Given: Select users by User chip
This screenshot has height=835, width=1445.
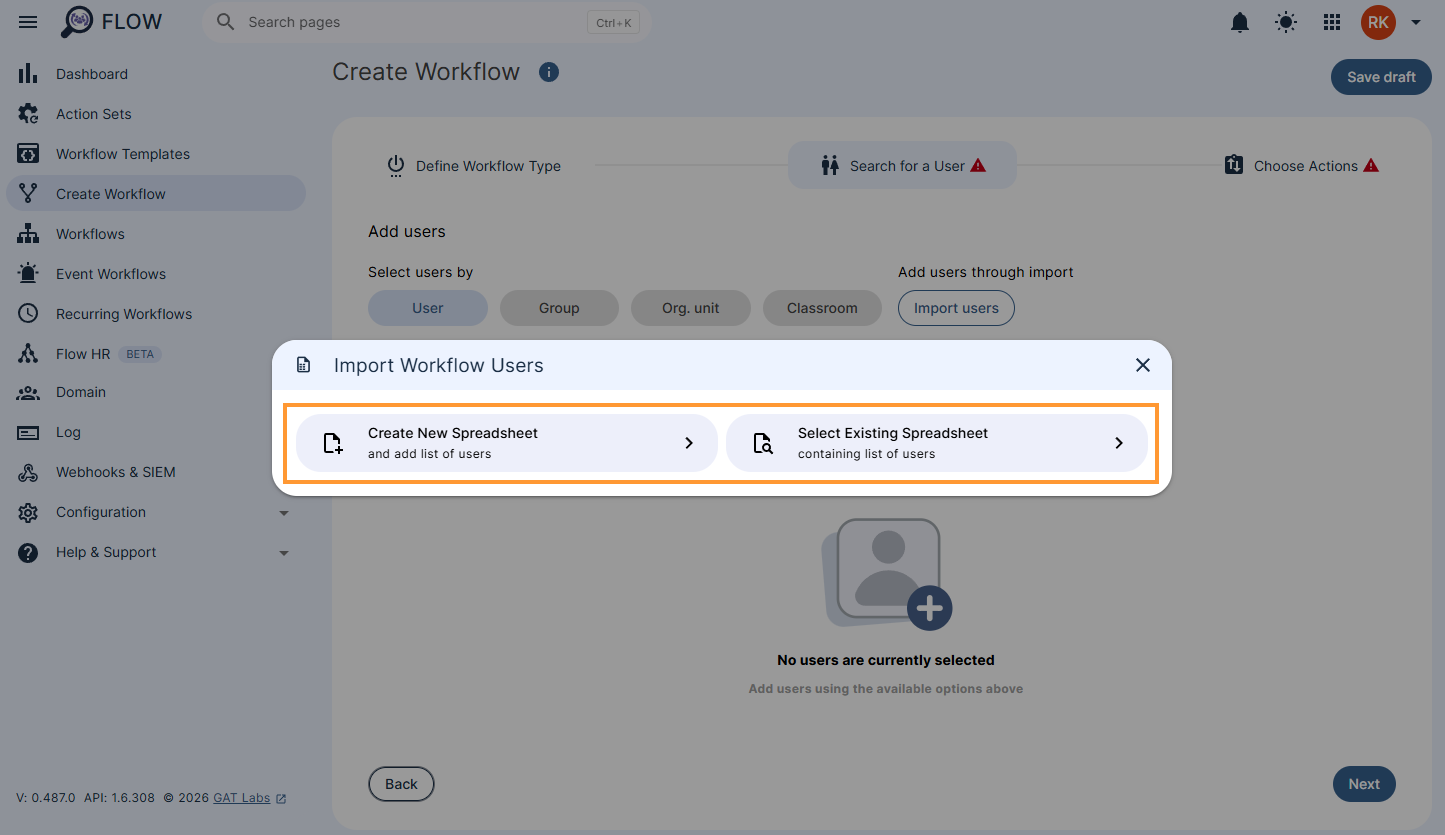Looking at the screenshot, I should (x=428, y=308).
